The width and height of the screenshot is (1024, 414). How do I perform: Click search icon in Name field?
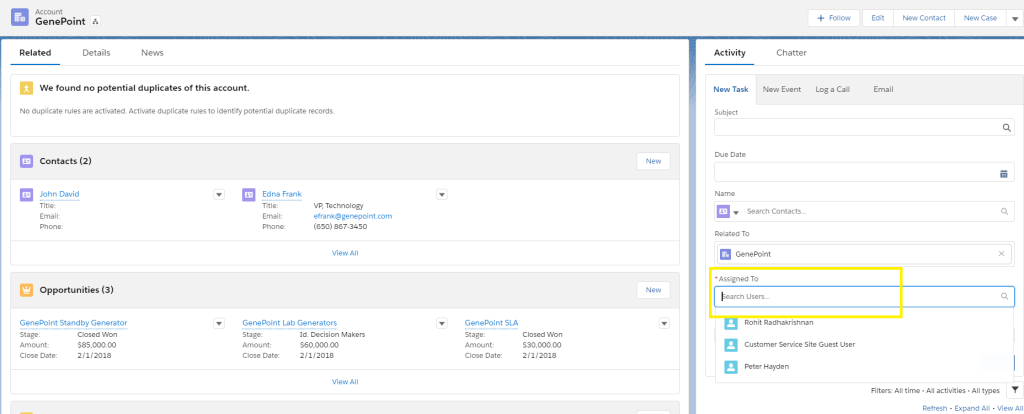pyautogui.click(x=1004, y=212)
